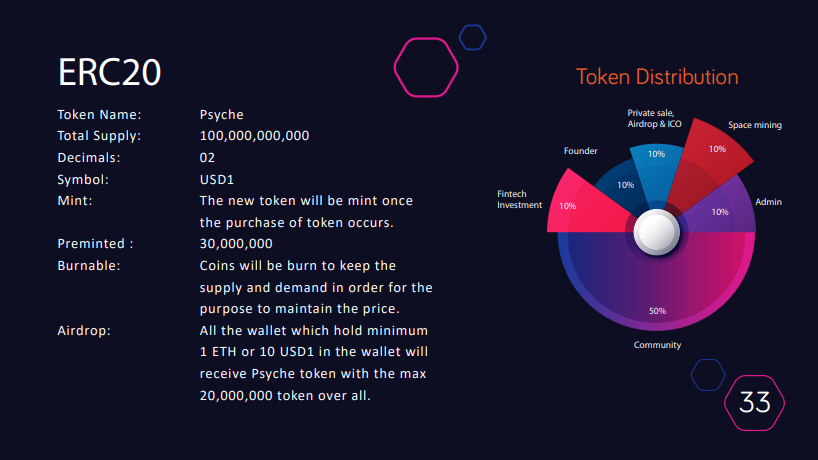Click the page number 33 hexagon
This screenshot has width=818, height=460.
754,403
